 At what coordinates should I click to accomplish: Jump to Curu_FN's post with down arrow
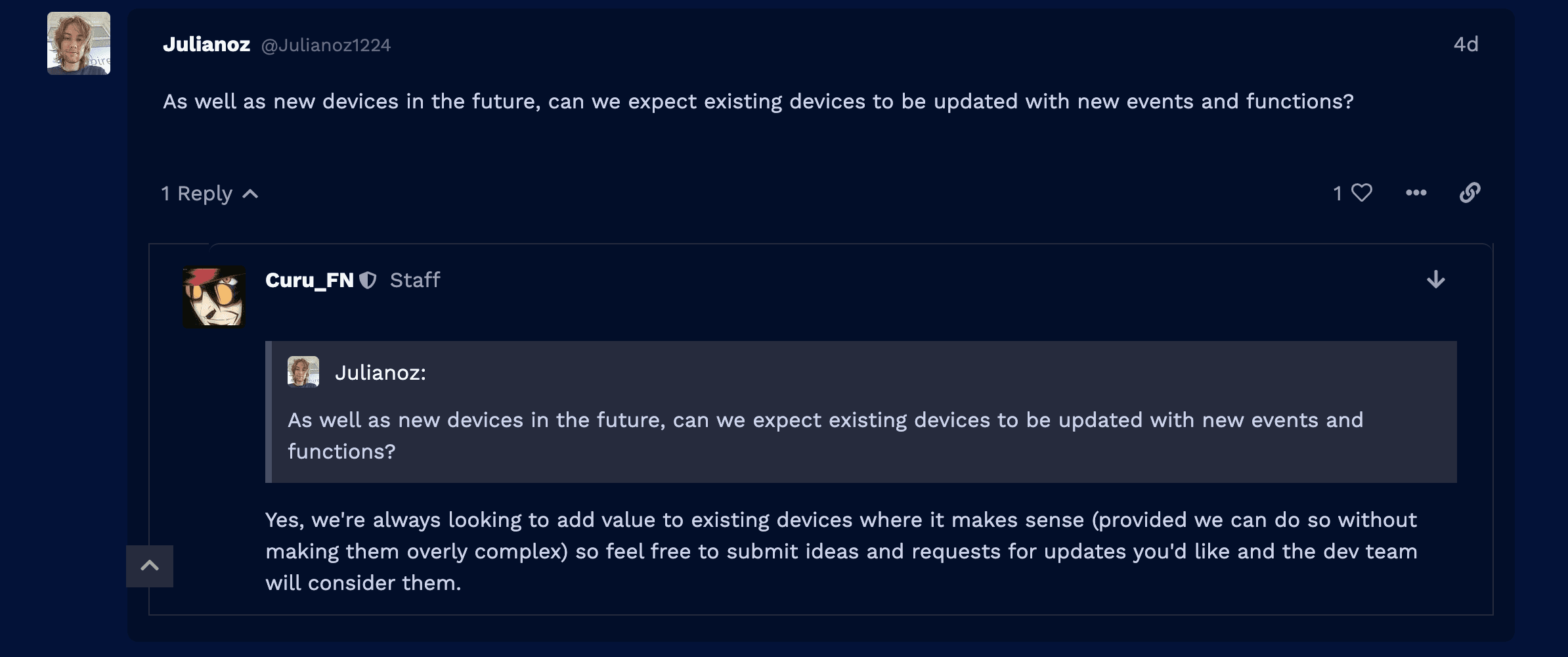1436,280
